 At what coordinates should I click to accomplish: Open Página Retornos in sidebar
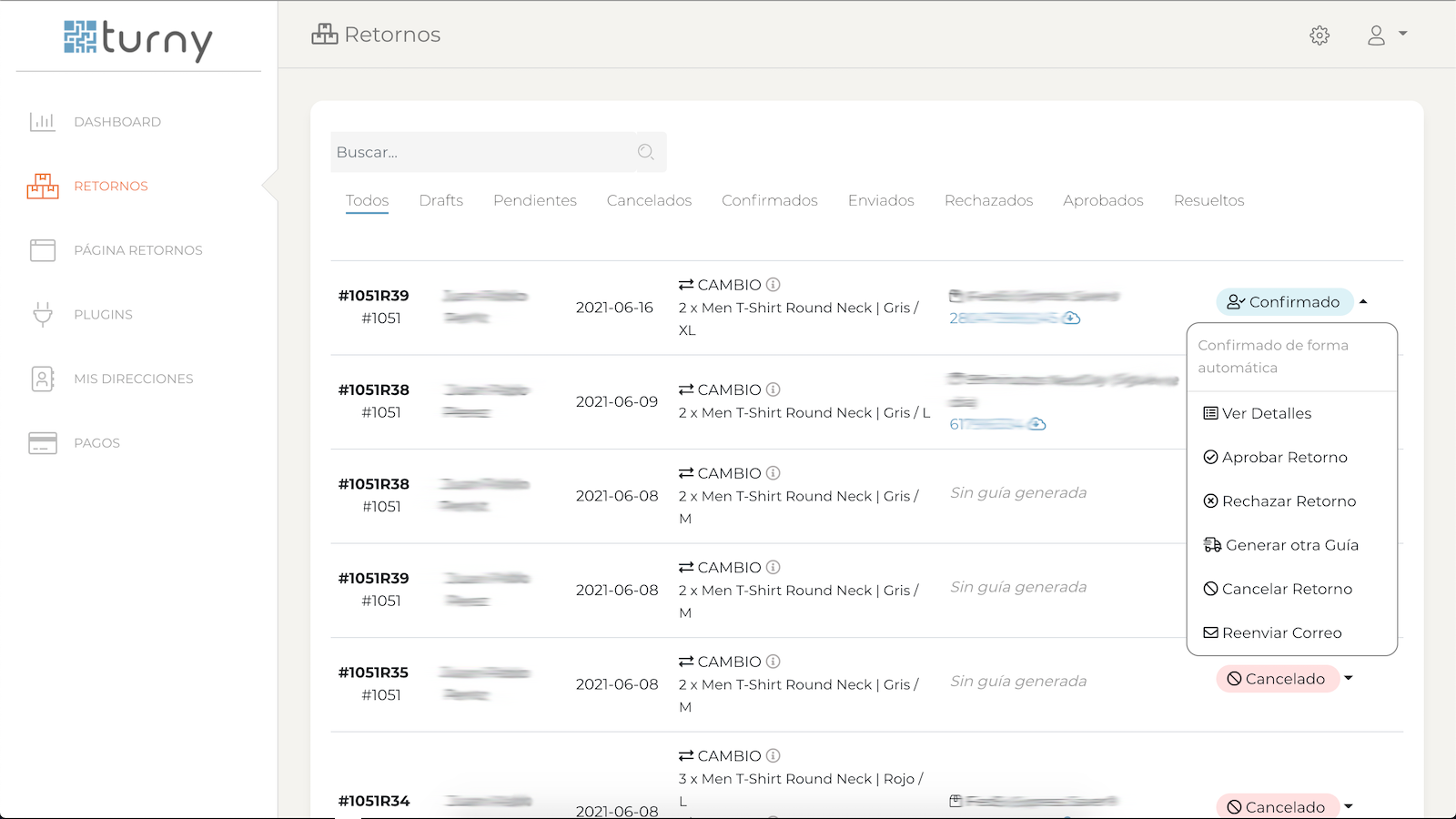(138, 250)
